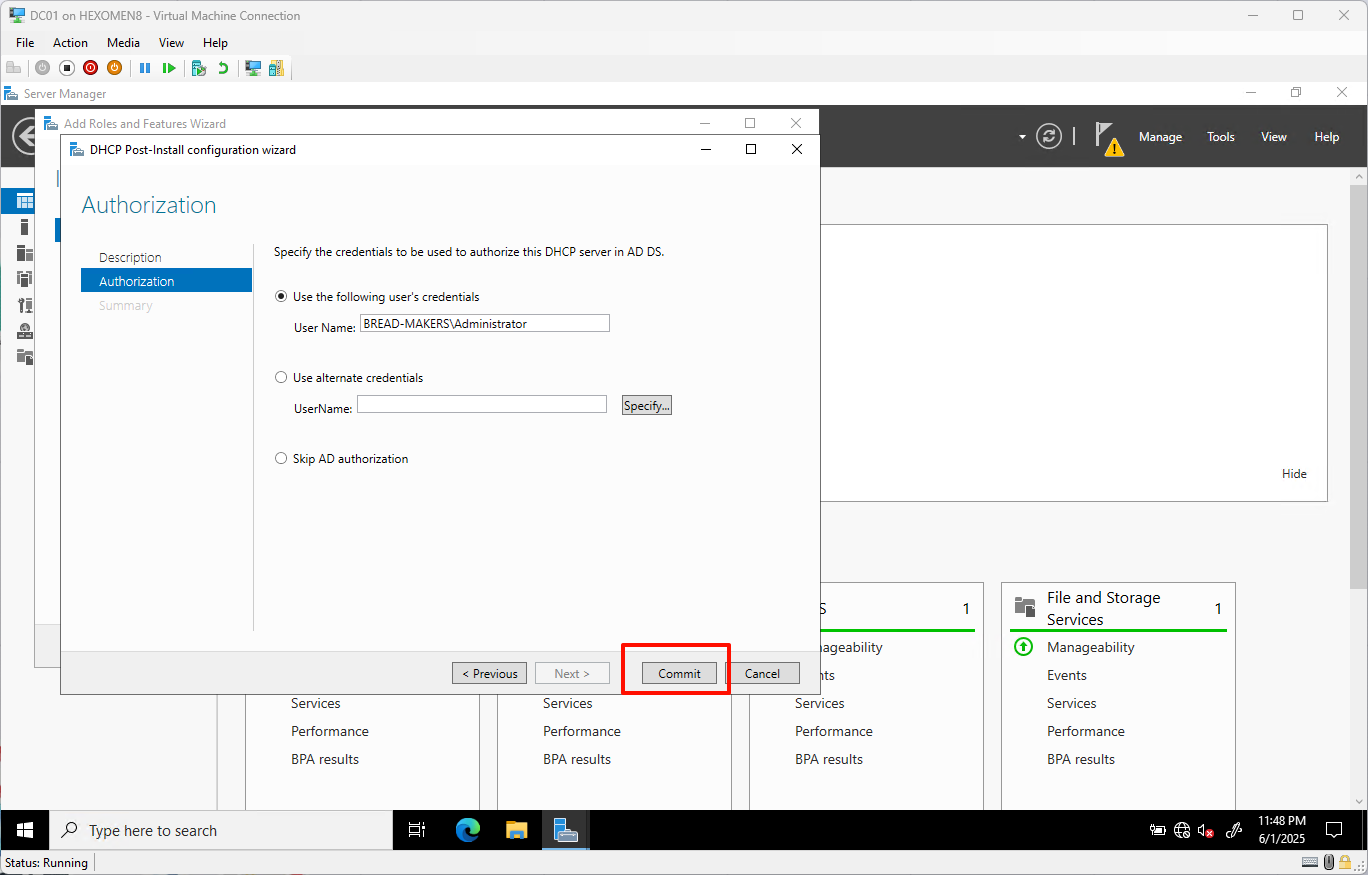Click the green Revert arrow icon
Screen dimensions: 1368x875
223,68
